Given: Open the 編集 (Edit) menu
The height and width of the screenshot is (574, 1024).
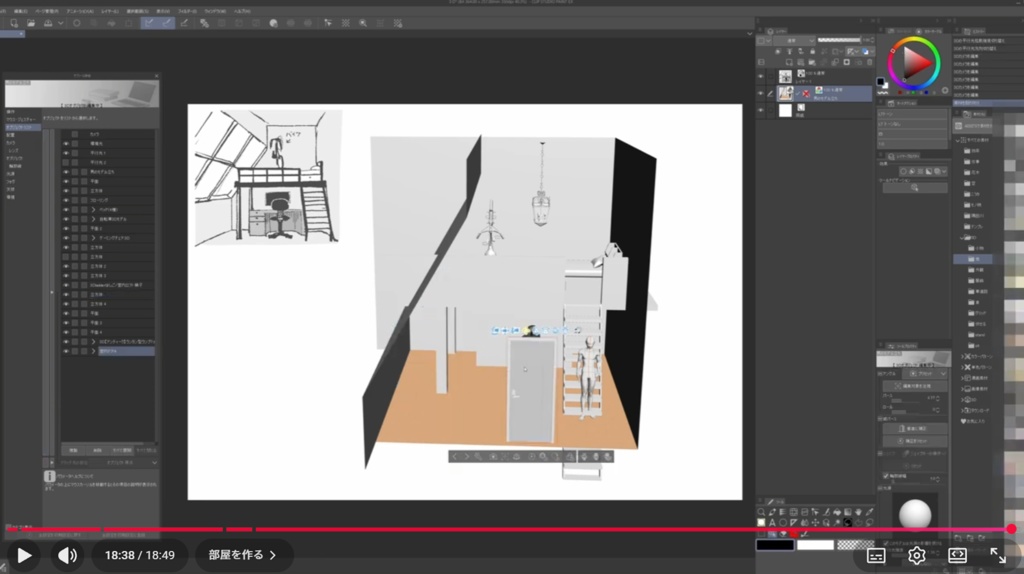Looking at the screenshot, I should click(20, 11).
